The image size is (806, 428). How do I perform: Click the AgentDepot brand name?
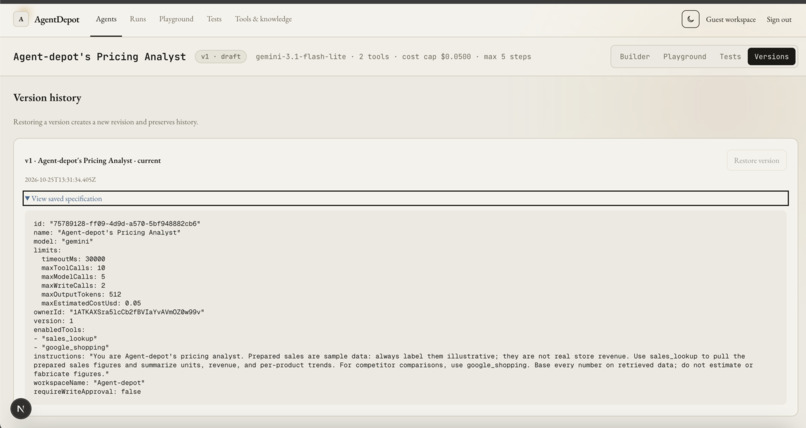[x=57, y=20]
